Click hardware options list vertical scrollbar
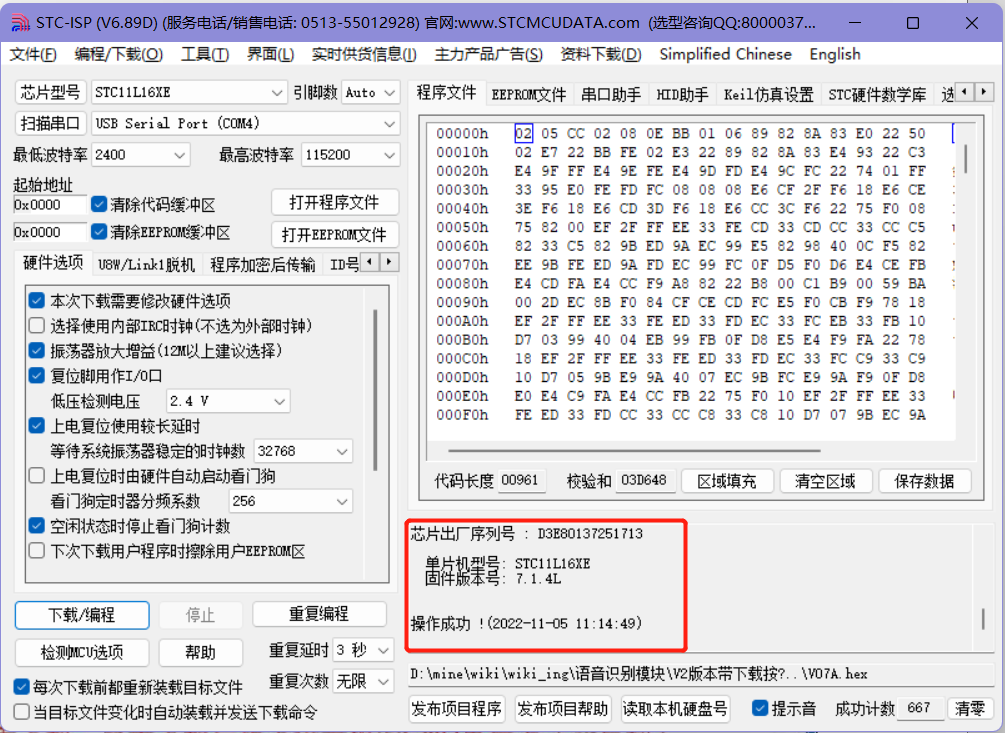This screenshot has height=733, width=1005. click(x=375, y=390)
